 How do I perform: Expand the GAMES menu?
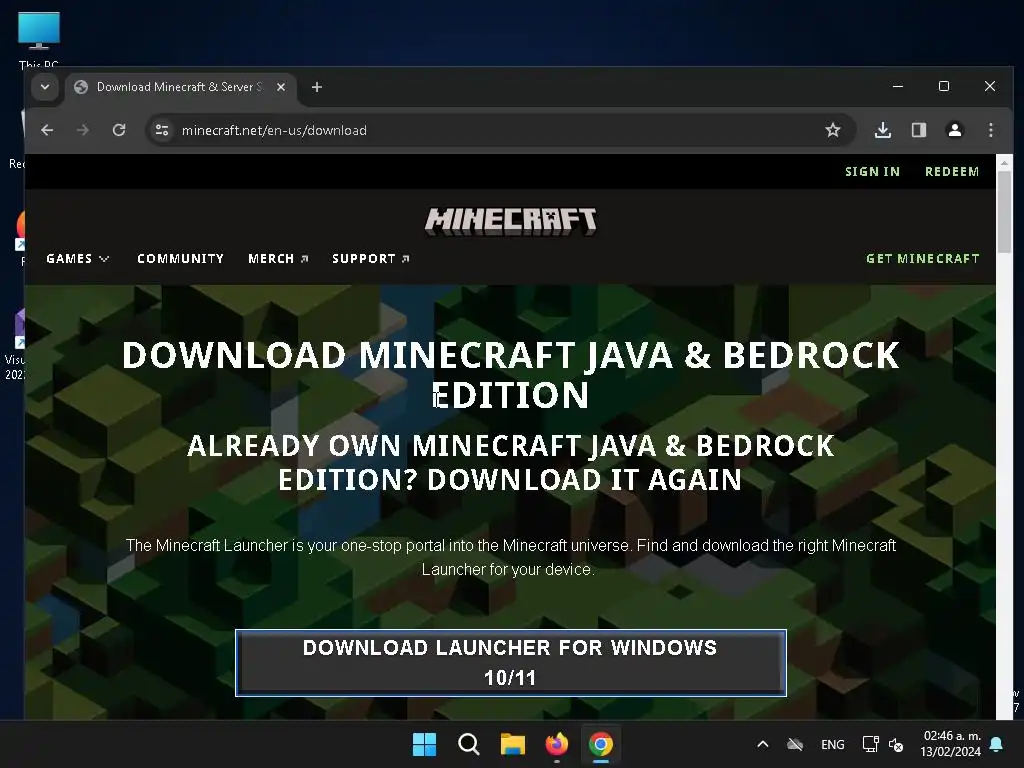78,259
